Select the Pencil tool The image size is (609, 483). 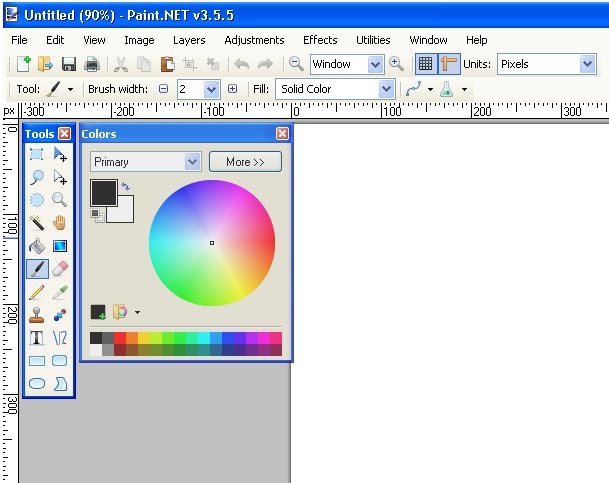click(37, 292)
